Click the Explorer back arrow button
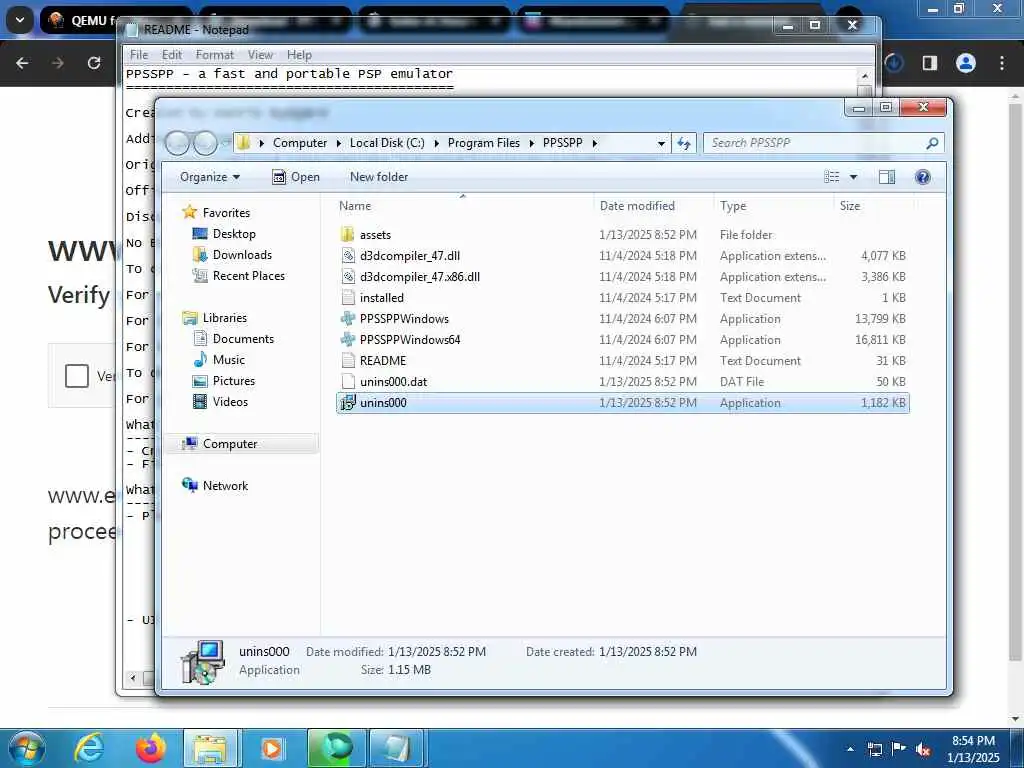 point(177,143)
